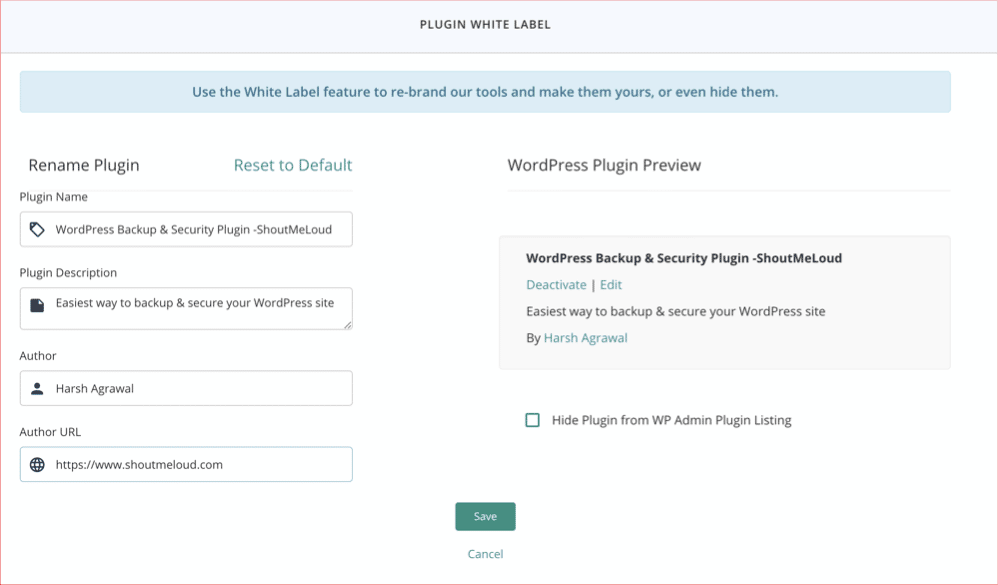
Task: Click 'Hide Plugin from WP Admin Plugin Listing' label
Action: [x=671, y=420]
